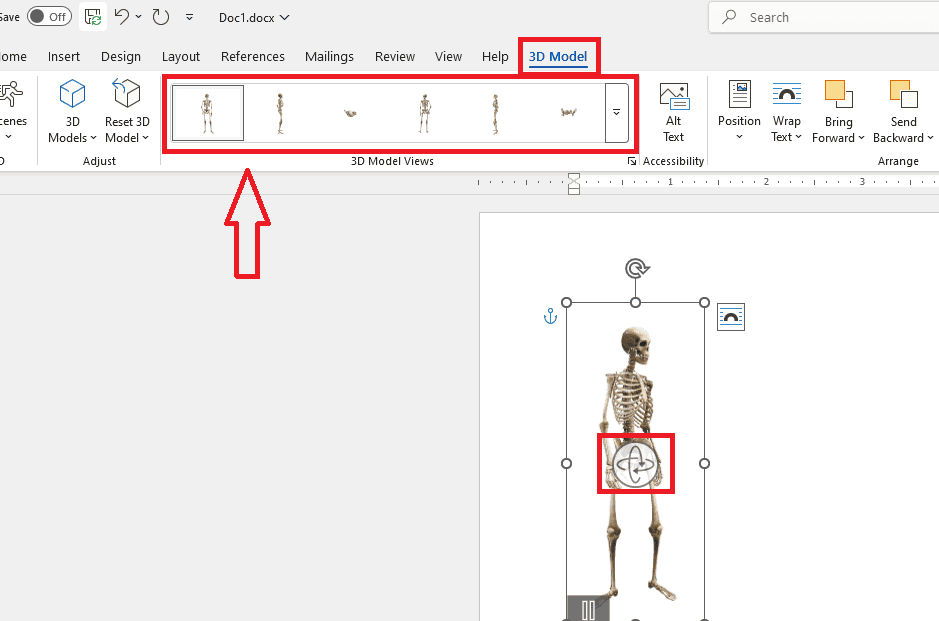The image size is (939, 621).
Task: Switch to the Review tab
Action: [x=395, y=56]
